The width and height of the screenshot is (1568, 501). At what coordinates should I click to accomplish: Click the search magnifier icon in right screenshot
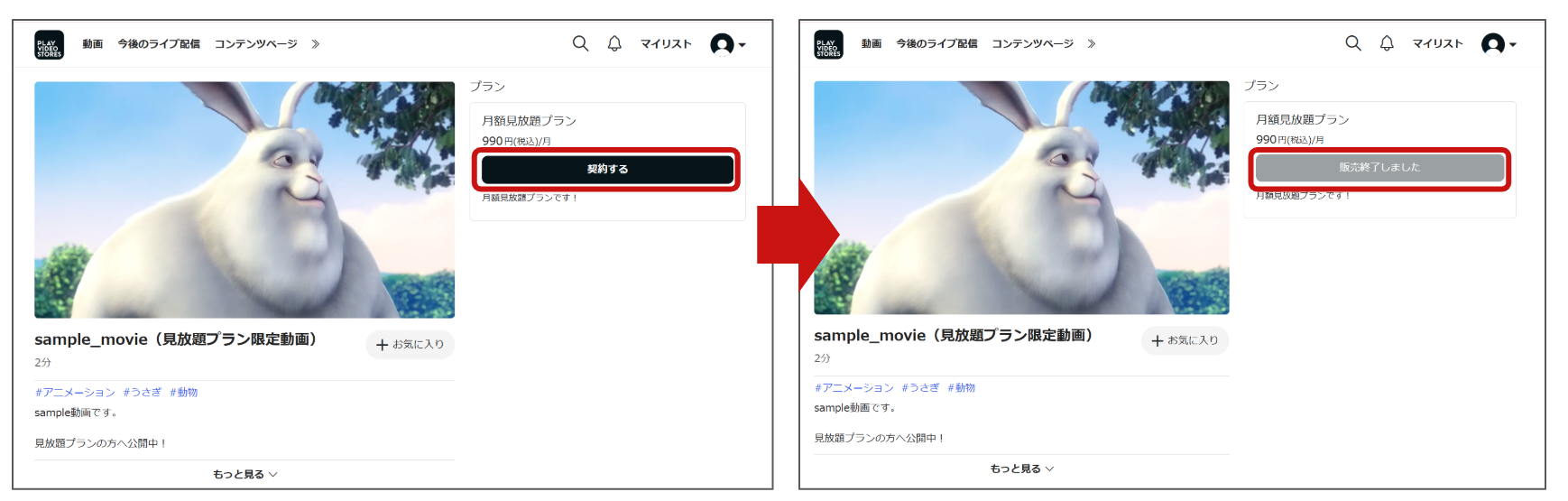[x=1352, y=43]
